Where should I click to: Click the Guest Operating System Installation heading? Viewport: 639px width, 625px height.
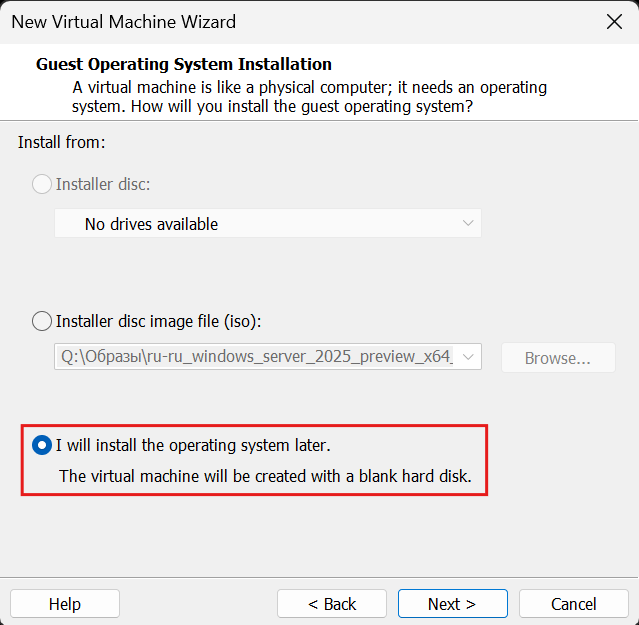click(184, 65)
